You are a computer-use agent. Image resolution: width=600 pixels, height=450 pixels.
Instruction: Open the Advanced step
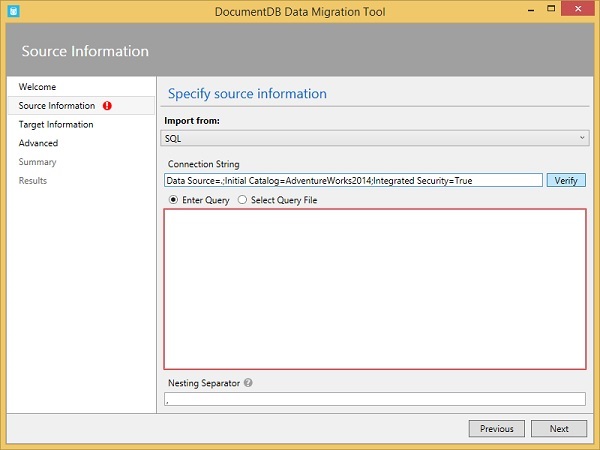point(39,143)
